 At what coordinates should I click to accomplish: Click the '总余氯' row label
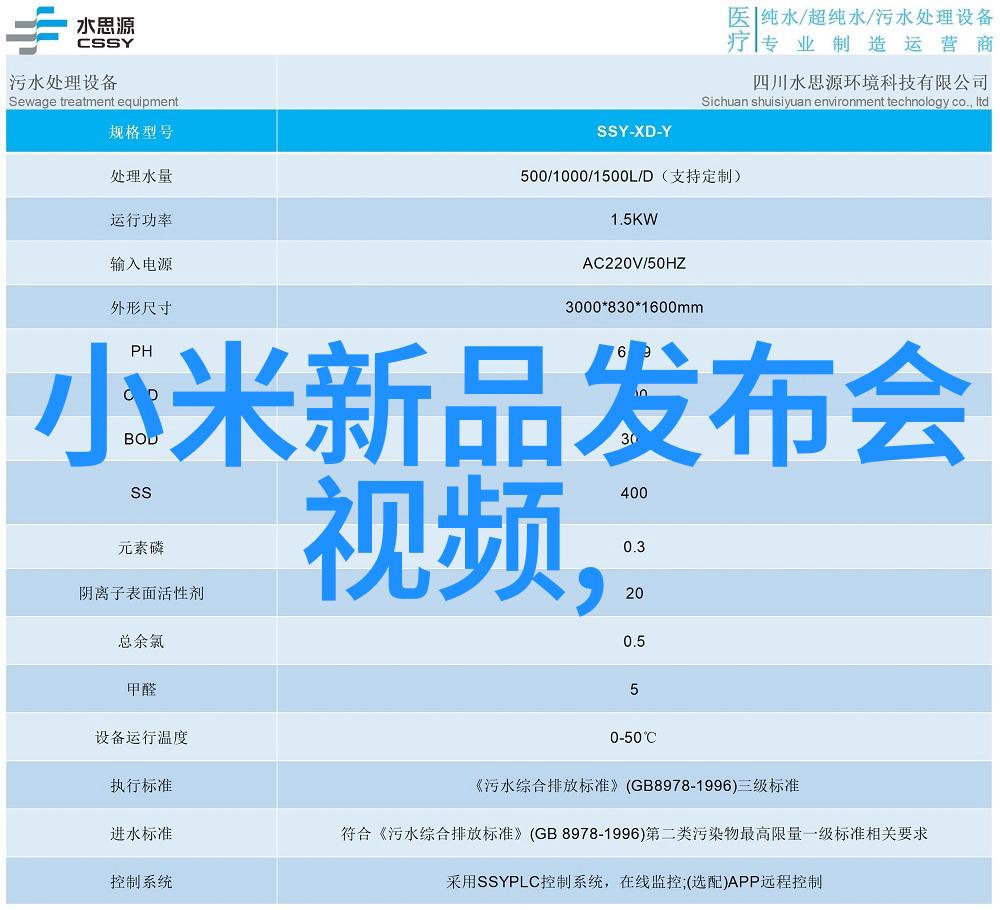141,642
